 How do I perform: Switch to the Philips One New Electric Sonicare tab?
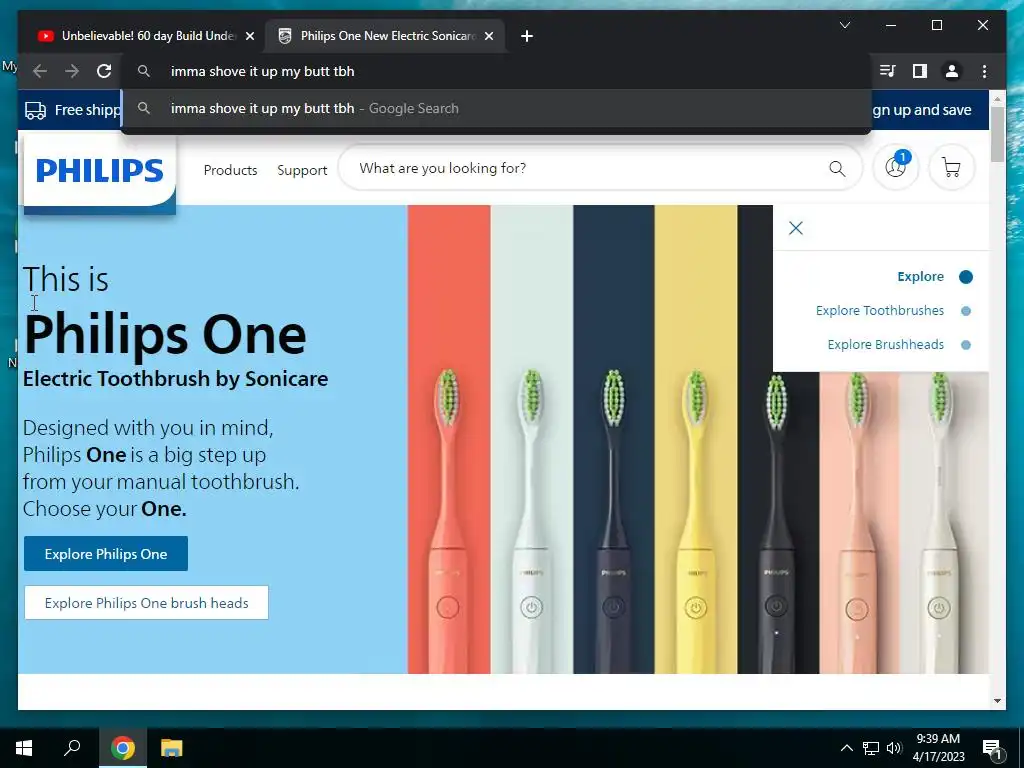(387, 36)
